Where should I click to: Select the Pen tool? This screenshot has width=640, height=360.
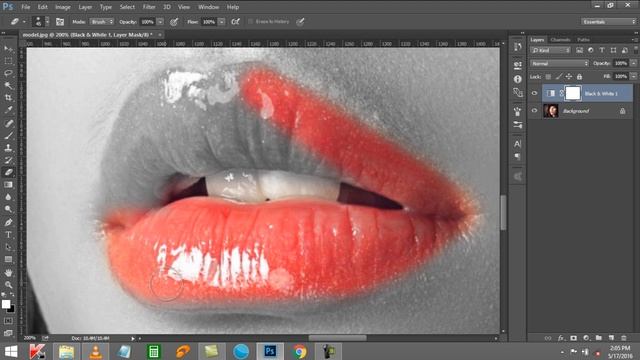(x=8, y=222)
